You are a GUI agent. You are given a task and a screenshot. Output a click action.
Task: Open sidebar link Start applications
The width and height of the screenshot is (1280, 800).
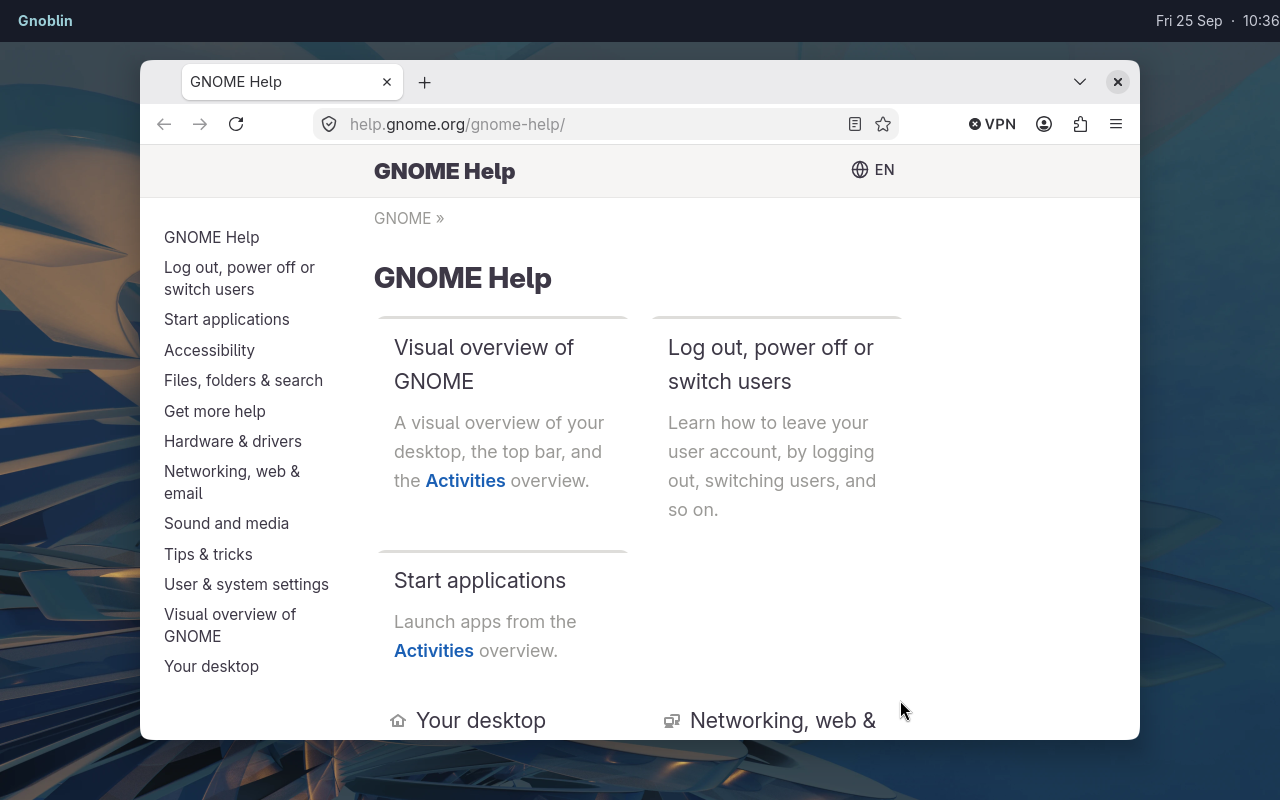(x=227, y=320)
